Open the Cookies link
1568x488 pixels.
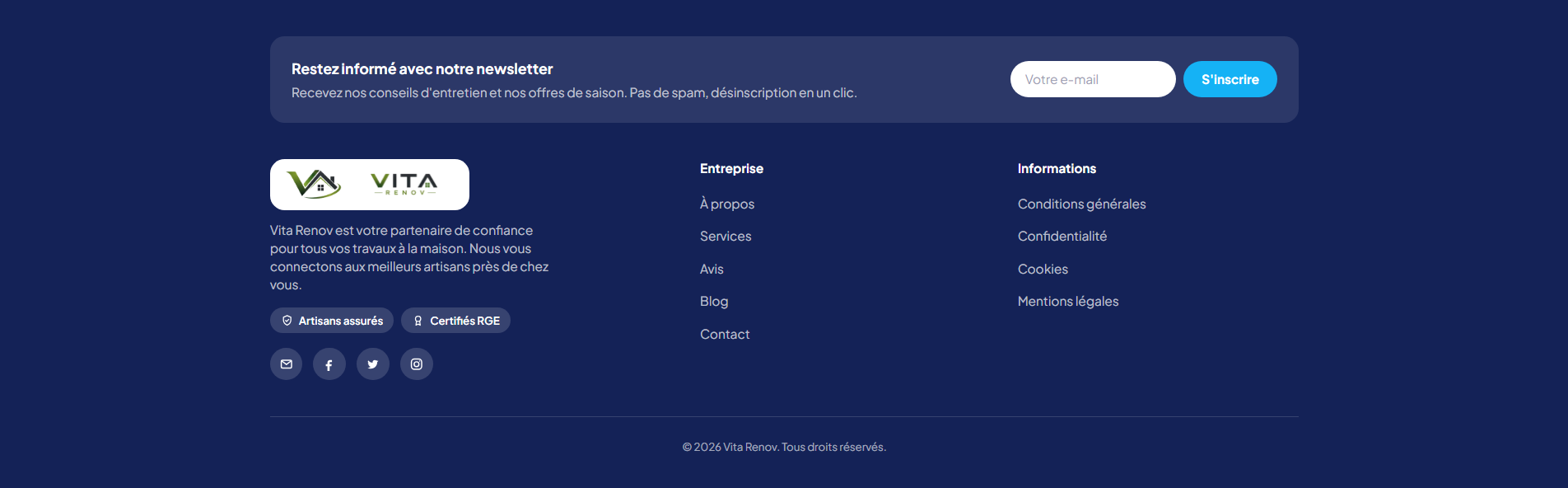click(x=1043, y=269)
